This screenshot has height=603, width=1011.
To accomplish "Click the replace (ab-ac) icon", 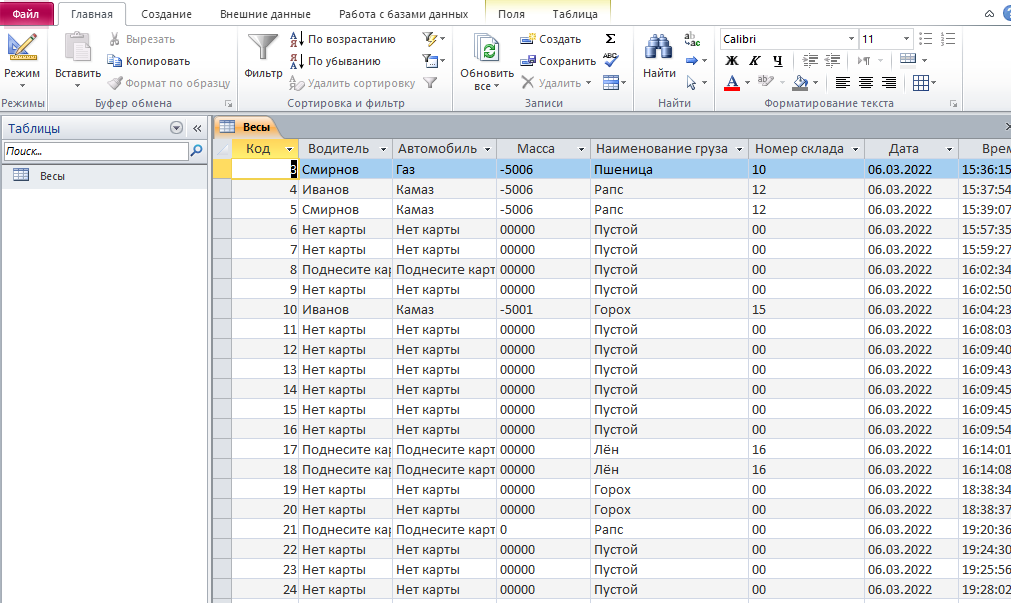I will pyautogui.click(x=692, y=39).
